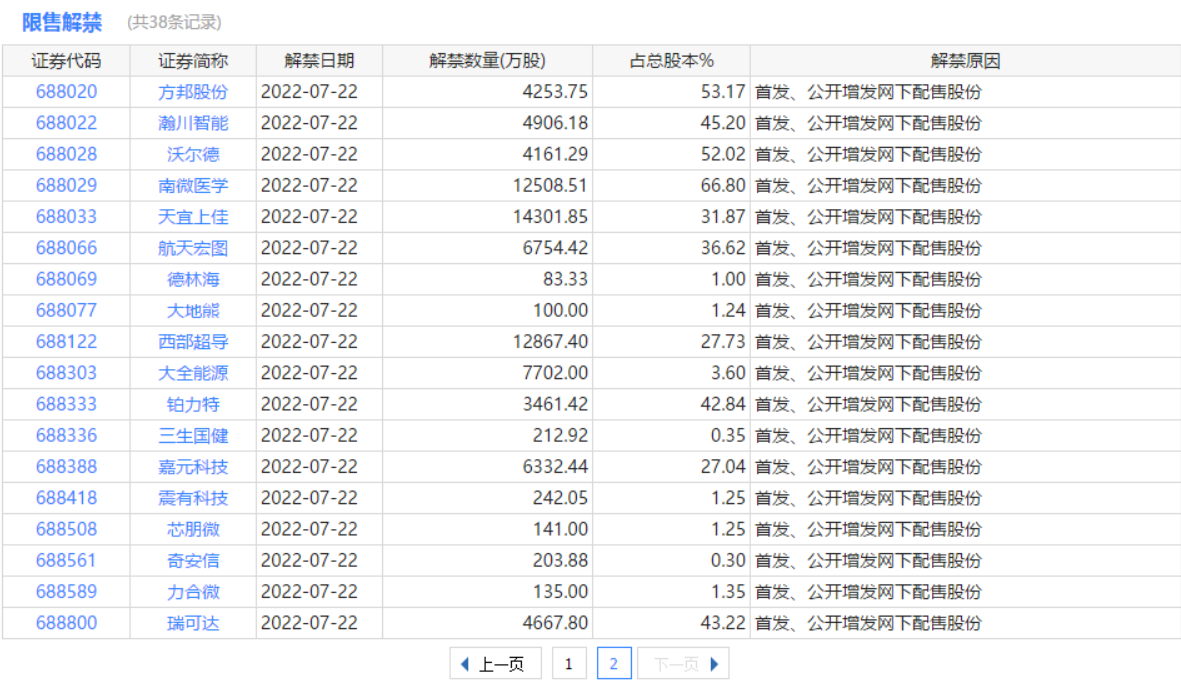
Task: Click the 解禁数量(万股) column header
Action: (487, 60)
